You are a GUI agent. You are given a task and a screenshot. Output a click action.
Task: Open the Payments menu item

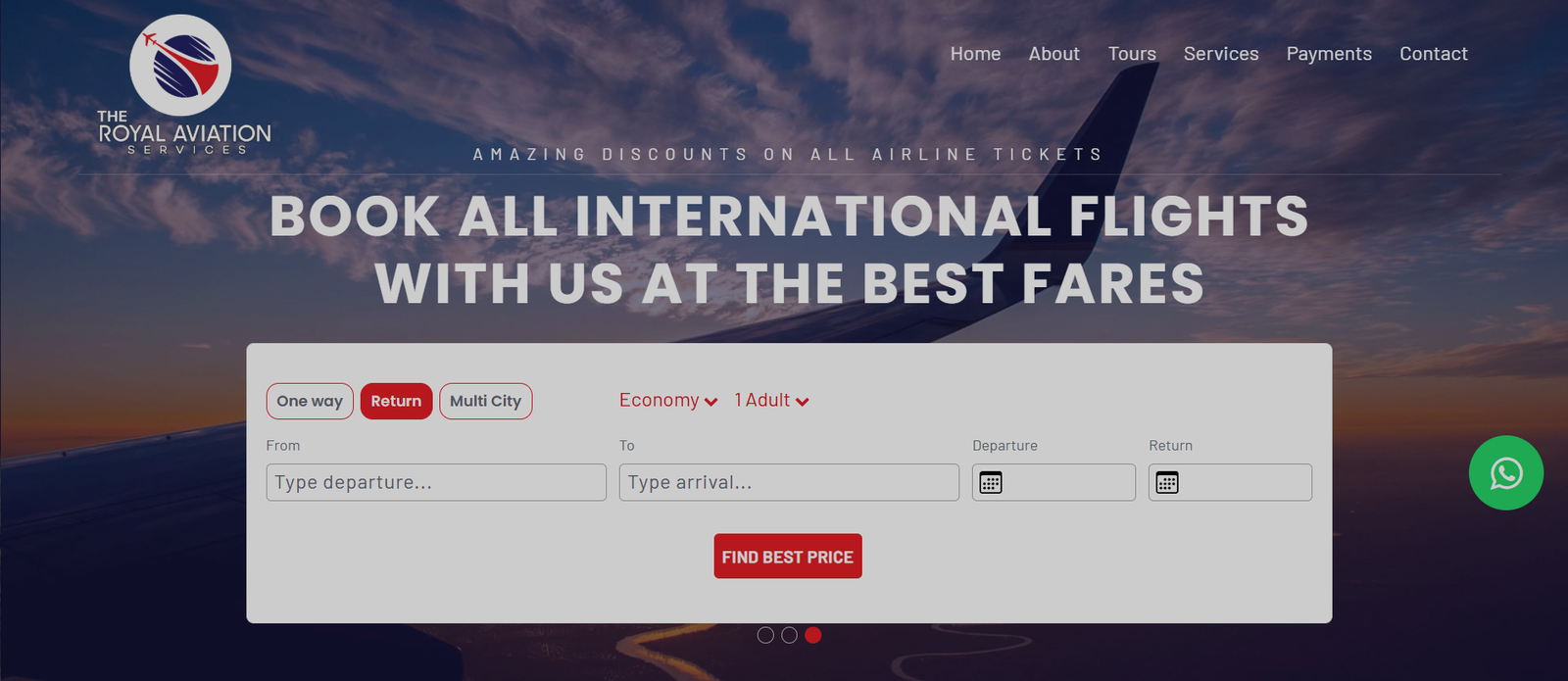pyautogui.click(x=1329, y=54)
